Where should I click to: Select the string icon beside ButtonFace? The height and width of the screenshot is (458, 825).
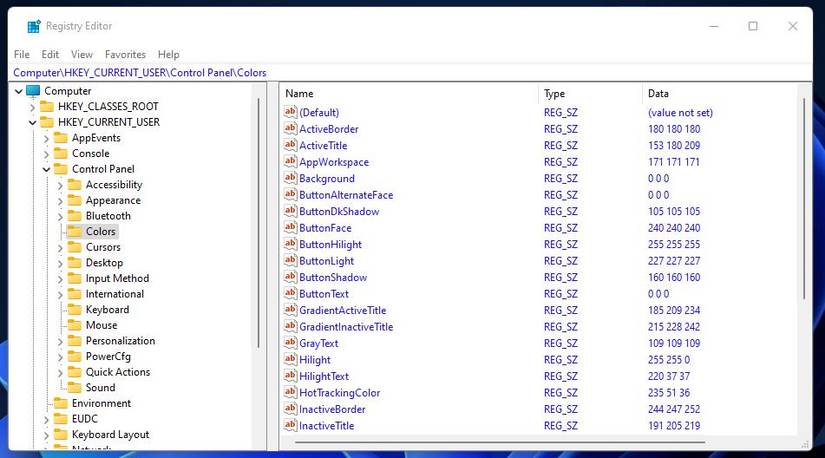point(290,227)
